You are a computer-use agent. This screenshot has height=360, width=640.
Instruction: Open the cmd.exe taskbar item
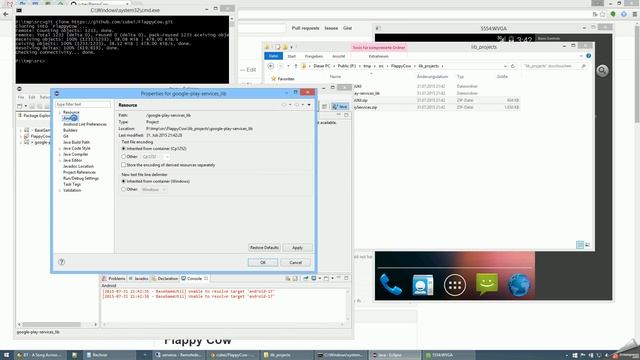point(340,355)
